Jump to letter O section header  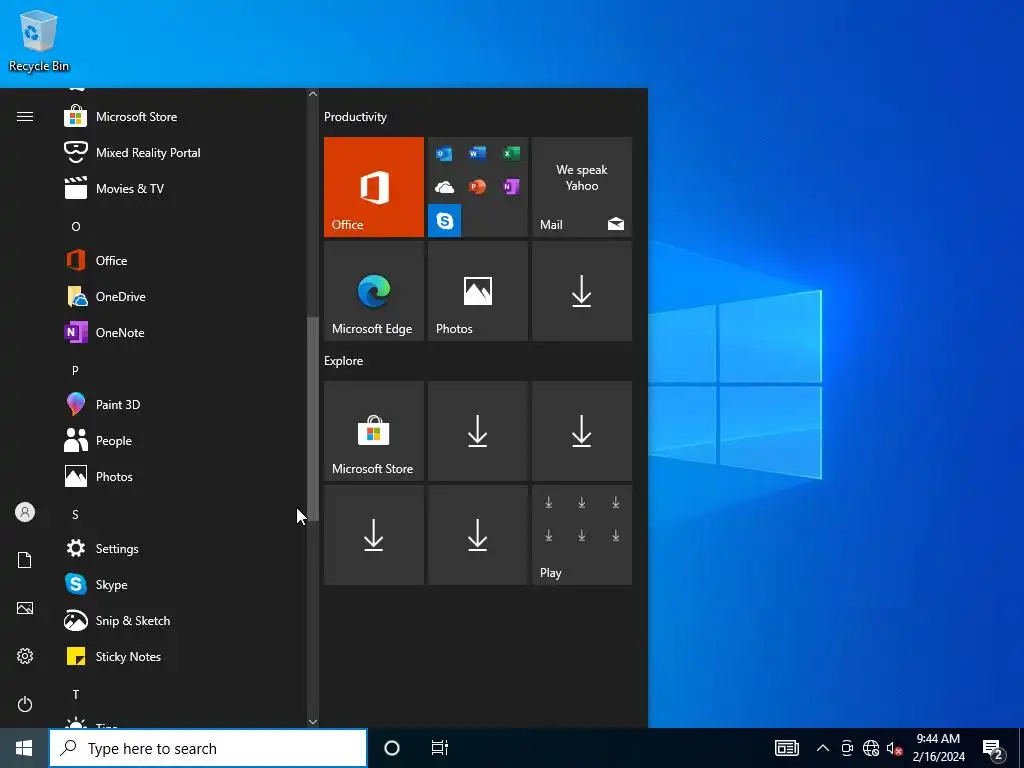tap(76, 227)
